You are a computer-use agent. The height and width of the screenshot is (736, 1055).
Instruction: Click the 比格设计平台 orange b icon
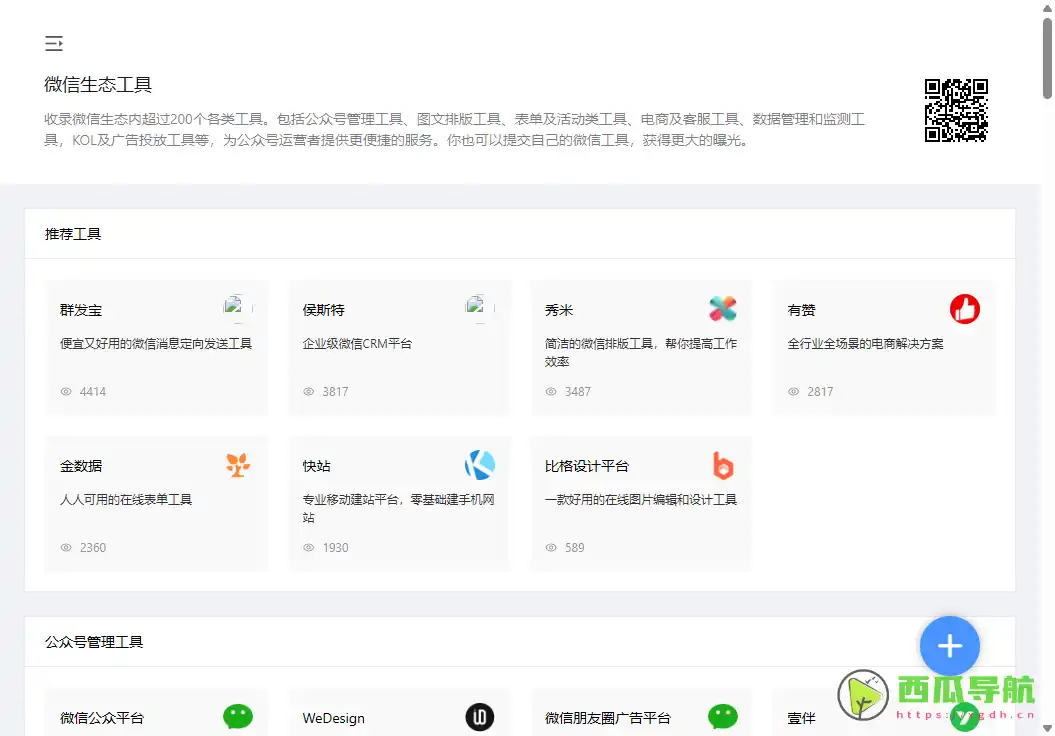[723, 465]
